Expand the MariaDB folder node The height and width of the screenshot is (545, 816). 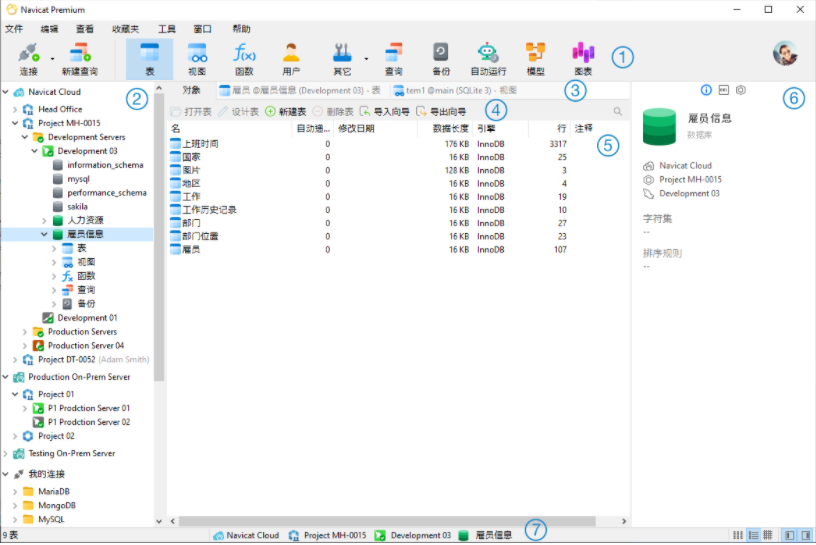coord(15,492)
